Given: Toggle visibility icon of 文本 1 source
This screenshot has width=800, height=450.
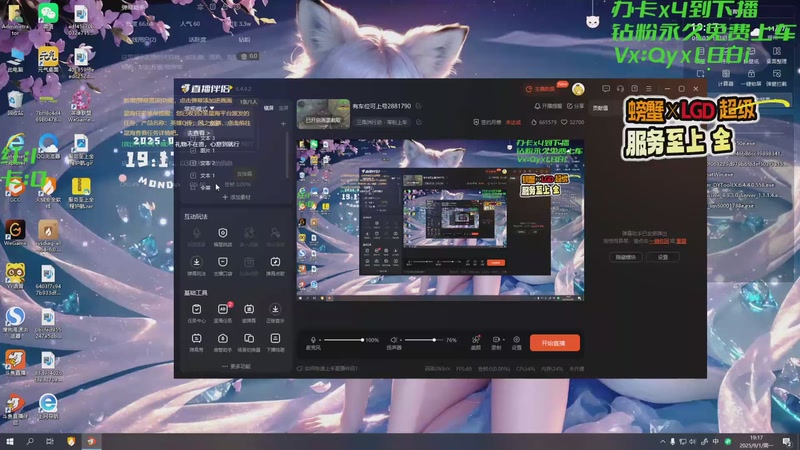Looking at the screenshot, I should pos(193,175).
